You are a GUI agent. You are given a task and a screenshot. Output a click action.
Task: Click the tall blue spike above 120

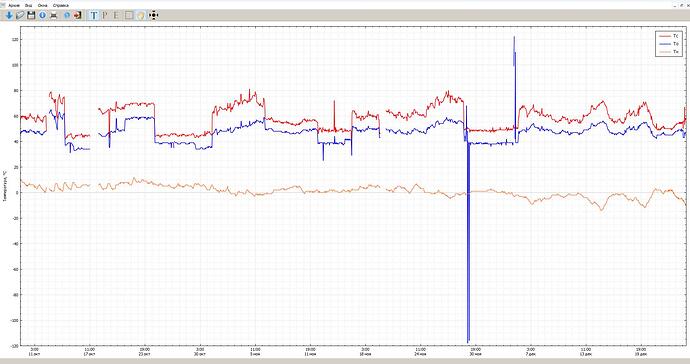coord(514,51)
